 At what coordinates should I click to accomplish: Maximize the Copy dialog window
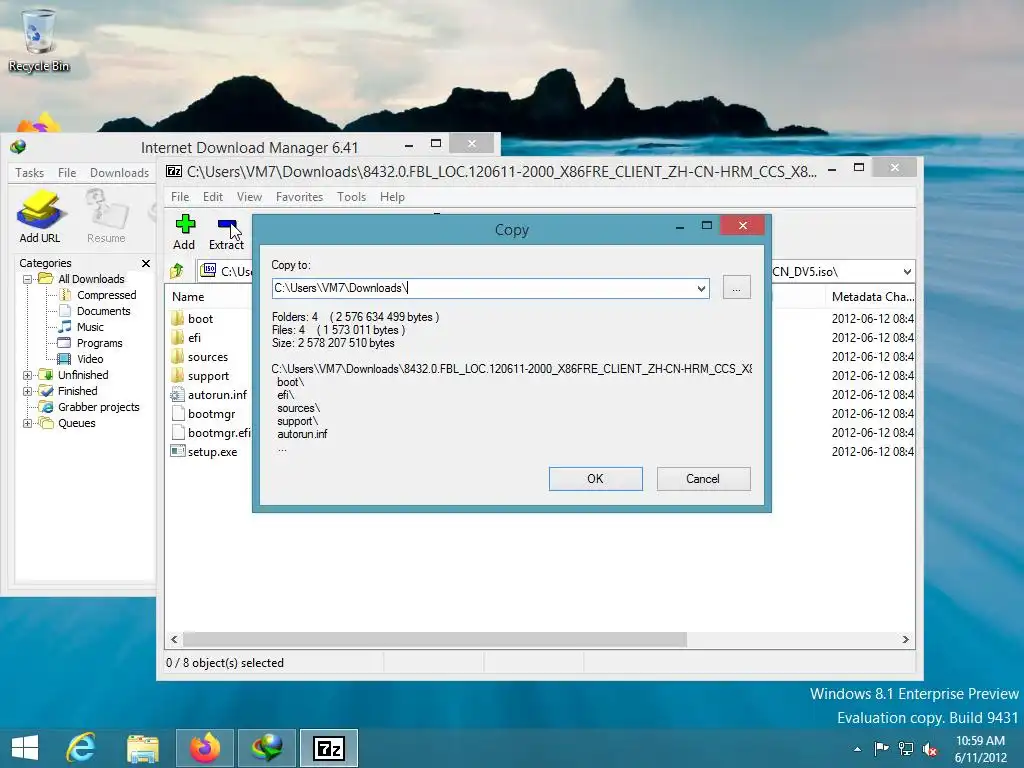707,225
